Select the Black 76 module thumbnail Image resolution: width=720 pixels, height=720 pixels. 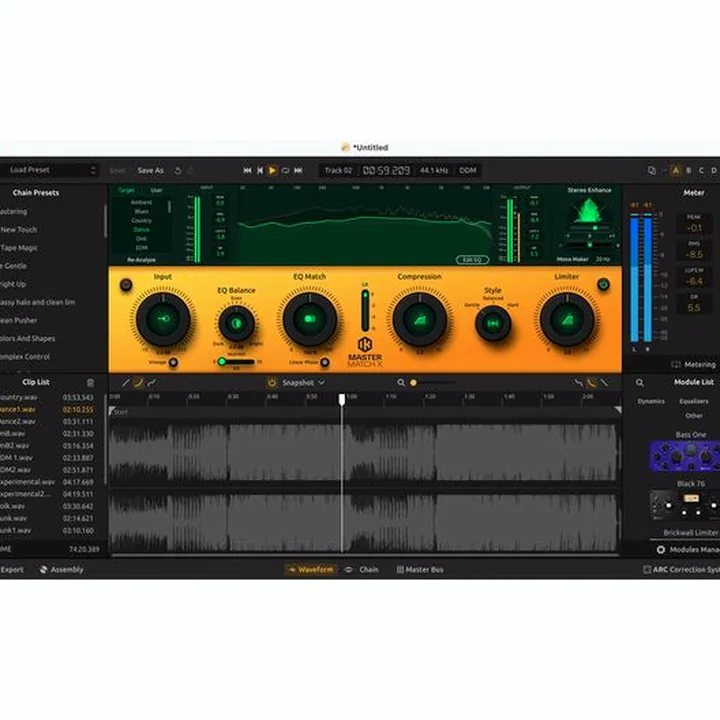pyautogui.click(x=685, y=506)
